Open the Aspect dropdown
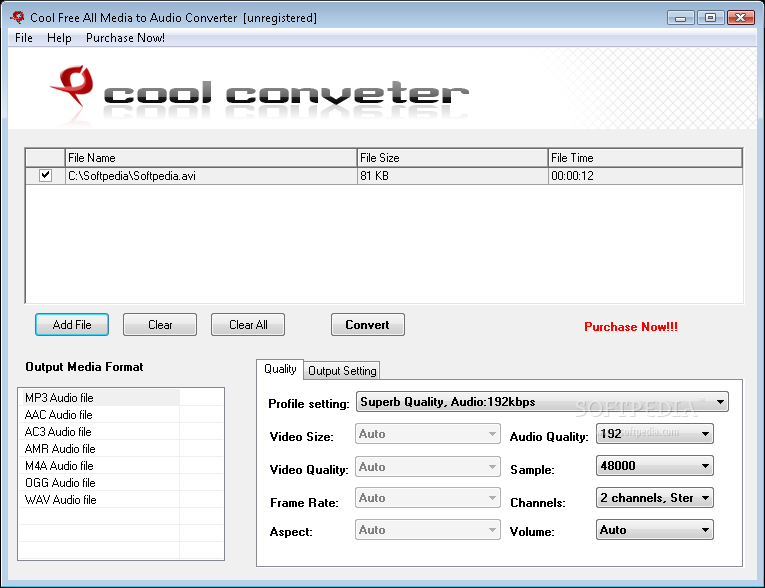Screen dimensions: 765x588 (x=428, y=530)
